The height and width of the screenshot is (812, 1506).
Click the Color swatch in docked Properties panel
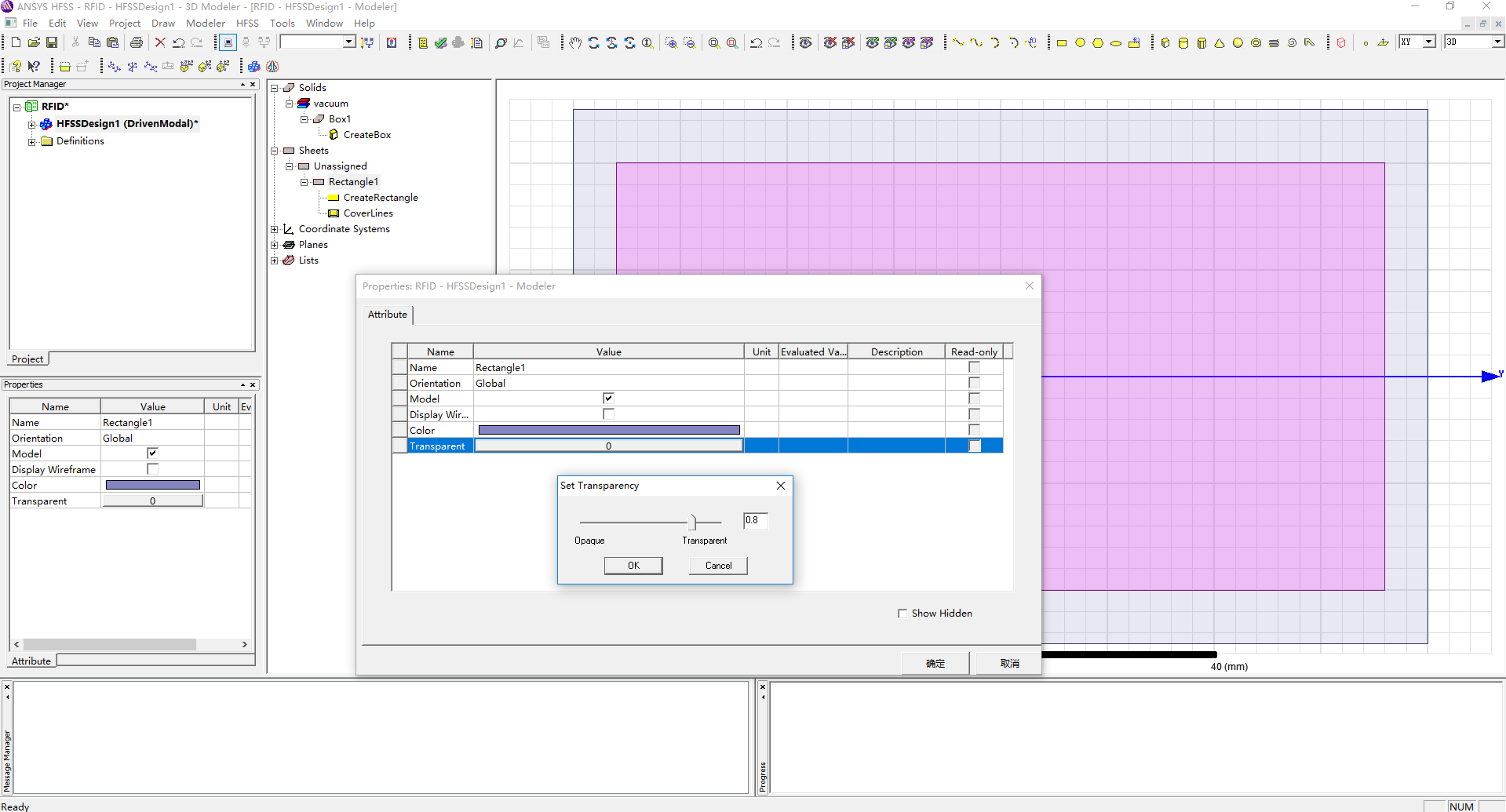152,485
